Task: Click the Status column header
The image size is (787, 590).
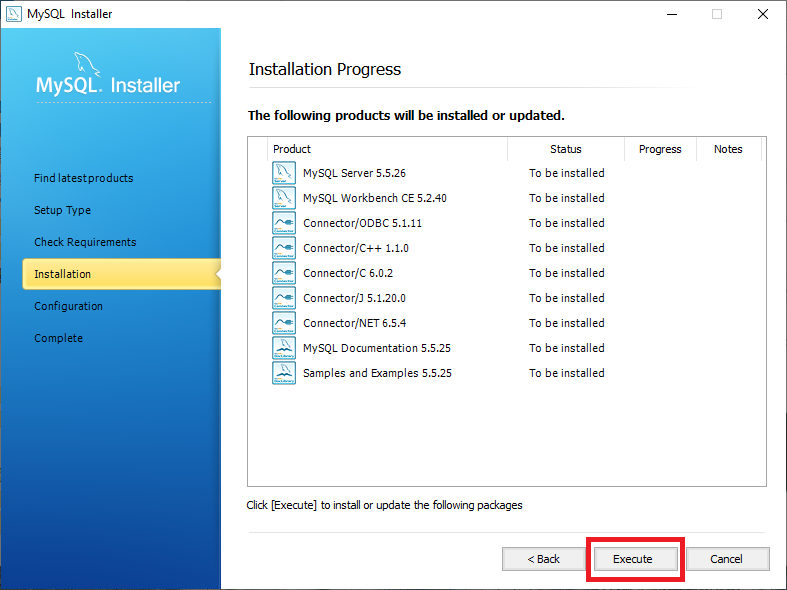Action: pos(566,149)
